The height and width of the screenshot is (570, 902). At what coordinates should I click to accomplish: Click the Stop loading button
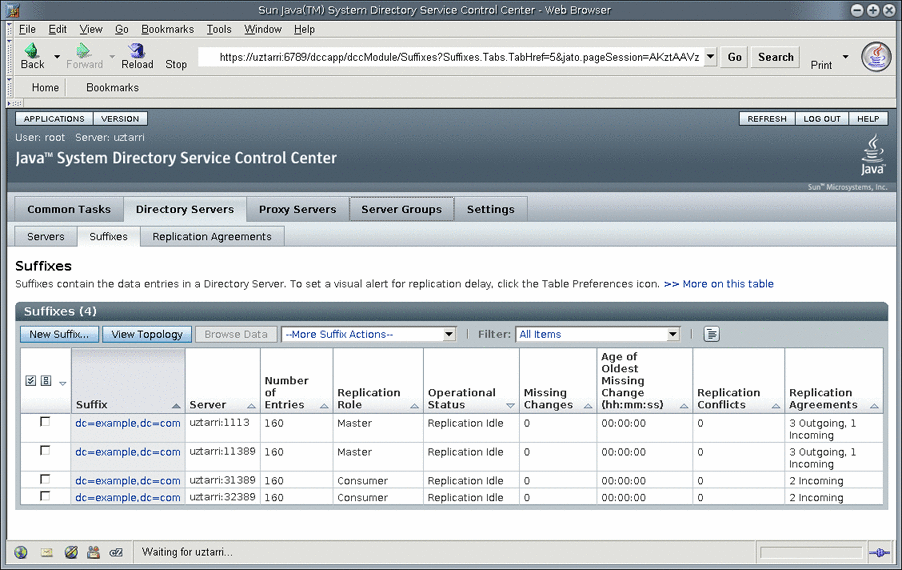[x=176, y=64]
